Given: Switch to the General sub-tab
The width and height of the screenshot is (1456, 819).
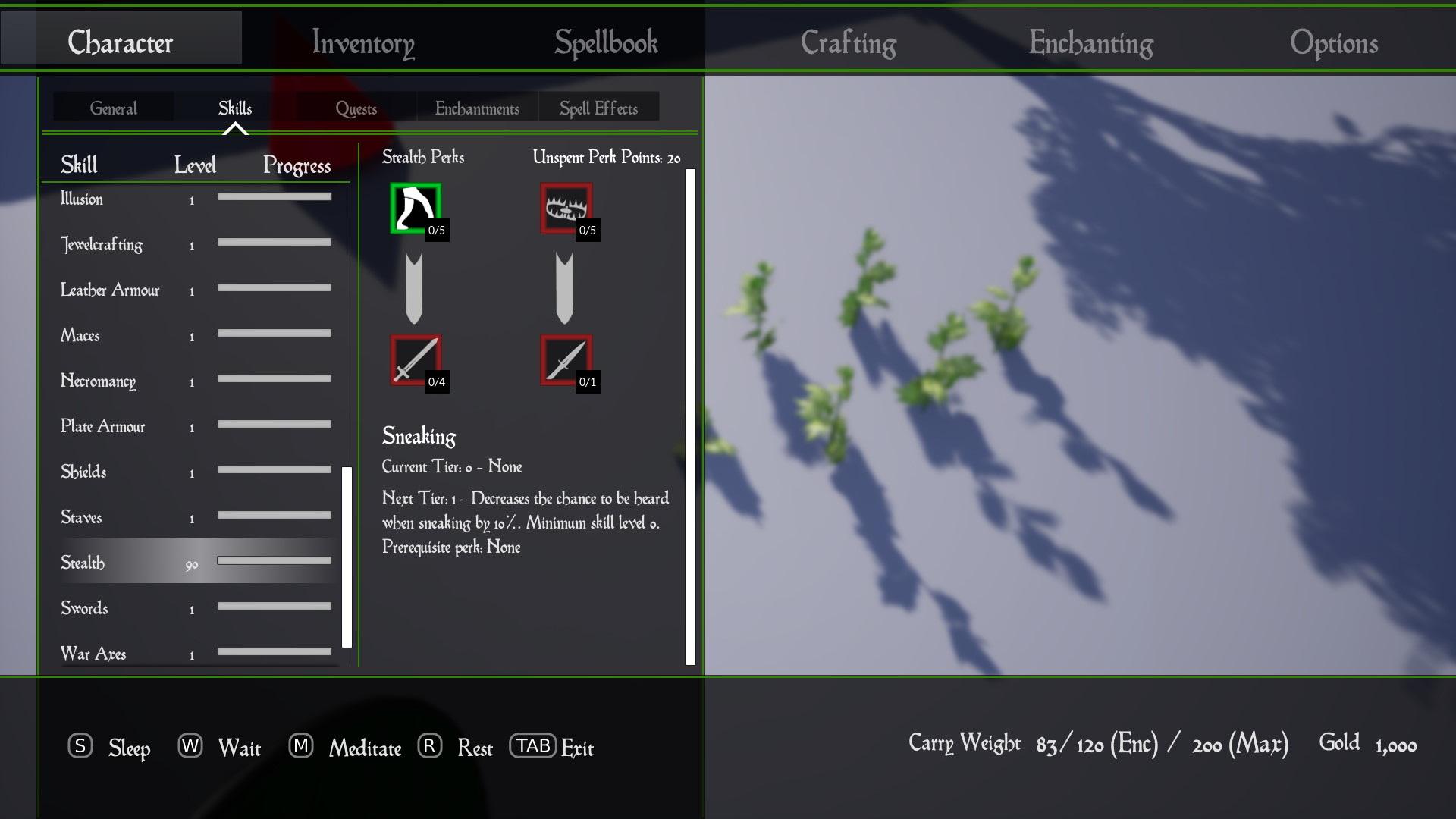Looking at the screenshot, I should coord(114,108).
